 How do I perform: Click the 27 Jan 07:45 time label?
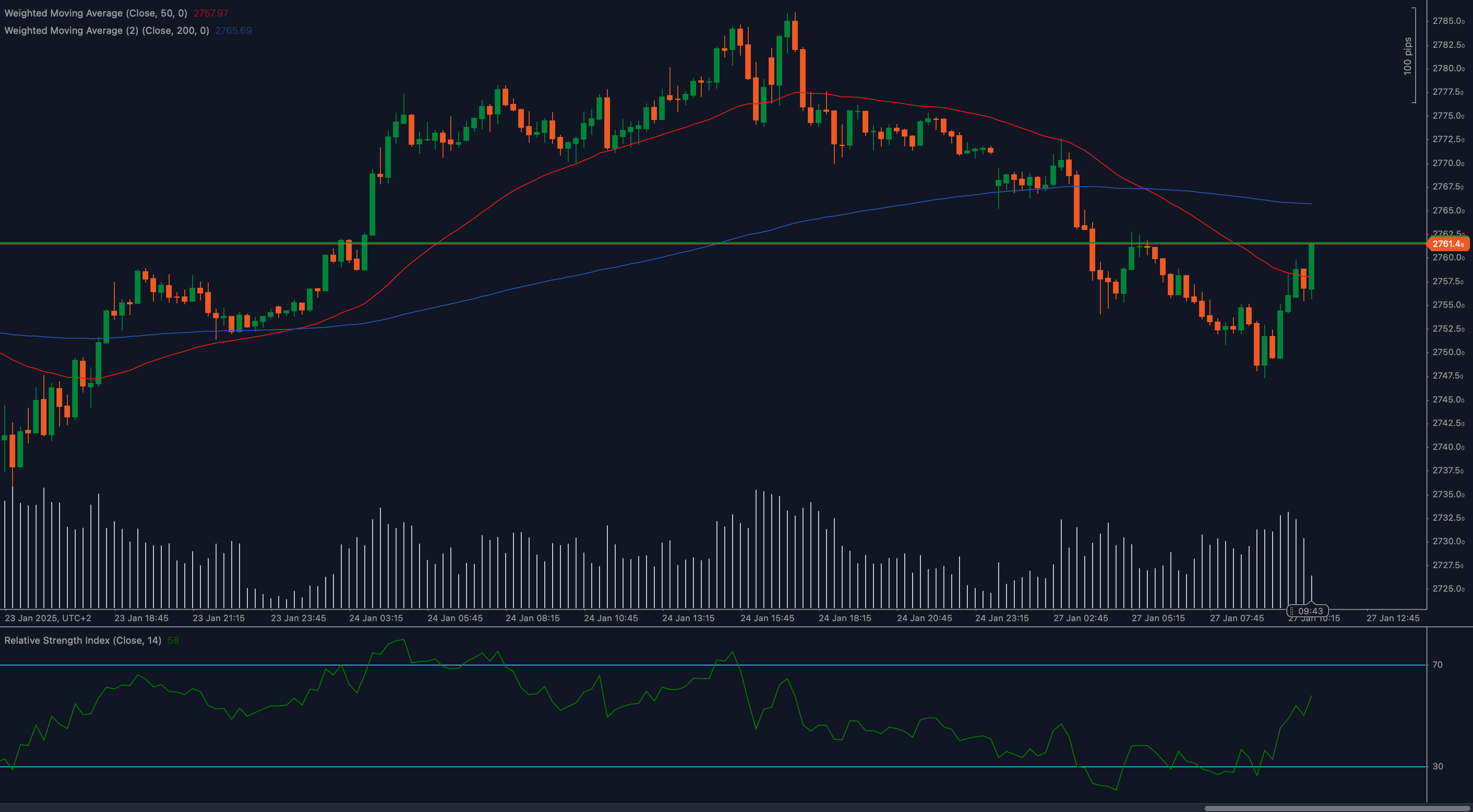point(1237,618)
